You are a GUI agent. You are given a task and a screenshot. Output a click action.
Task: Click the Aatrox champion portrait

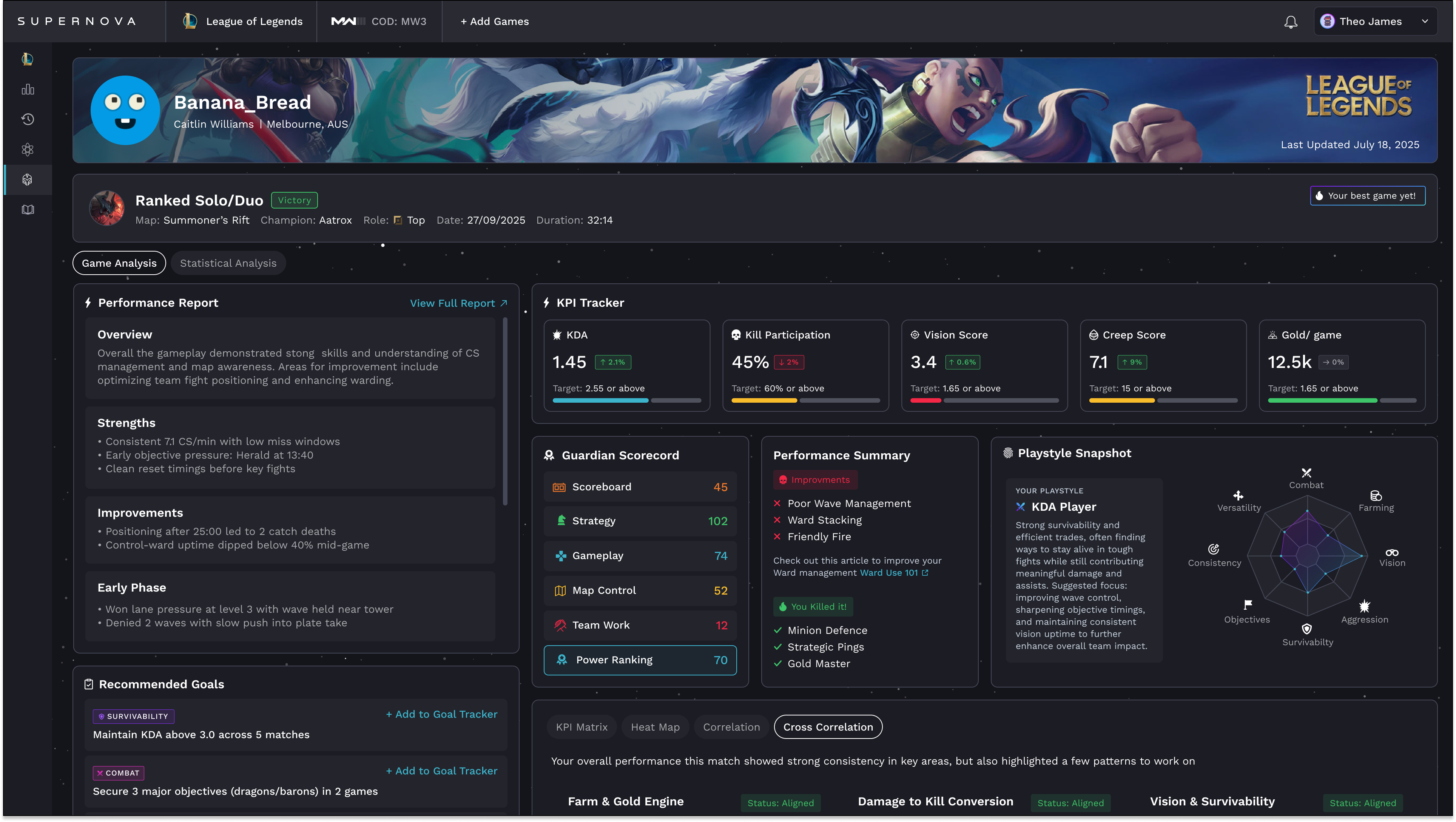[x=107, y=208]
